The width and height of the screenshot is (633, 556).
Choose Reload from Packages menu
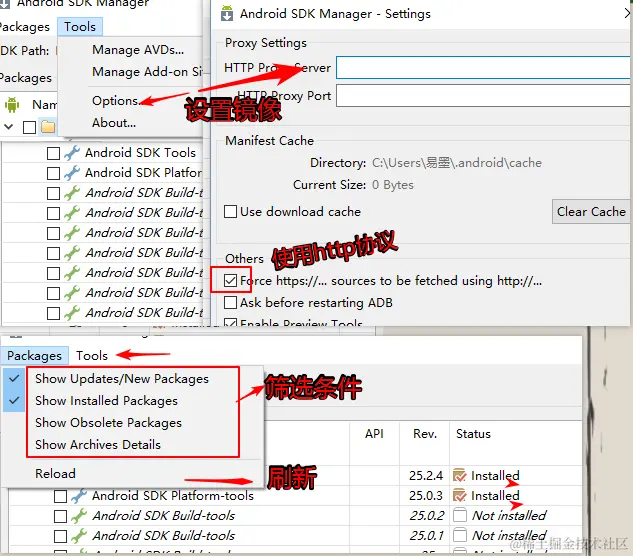[x=55, y=473]
